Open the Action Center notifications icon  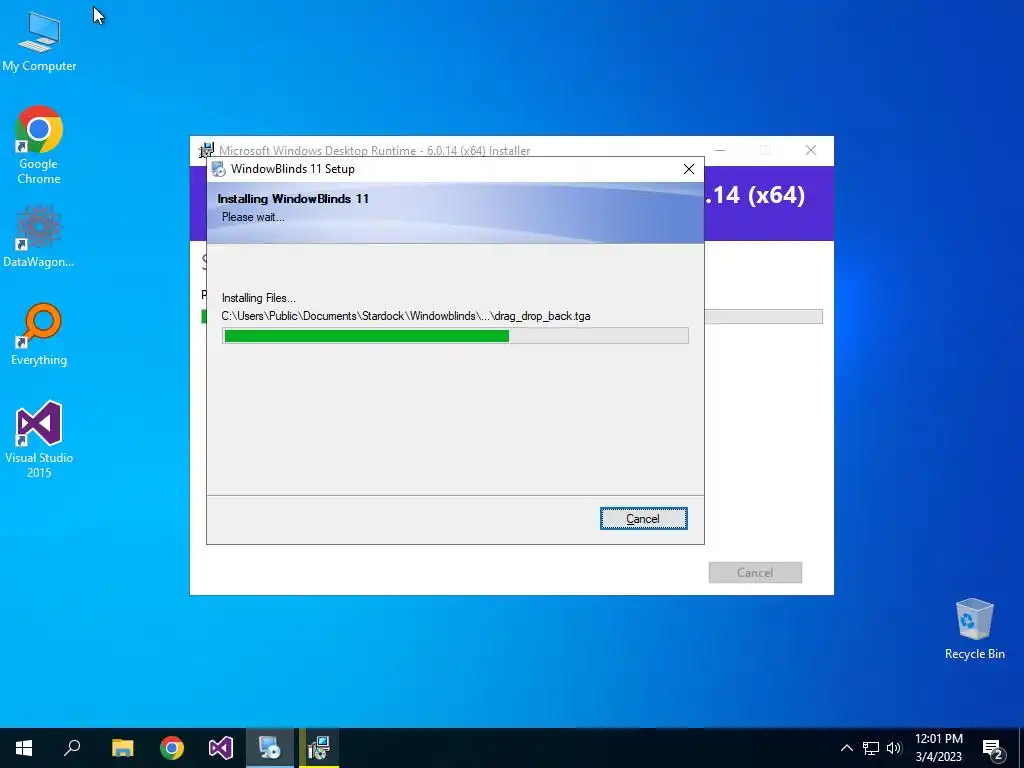coord(993,749)
